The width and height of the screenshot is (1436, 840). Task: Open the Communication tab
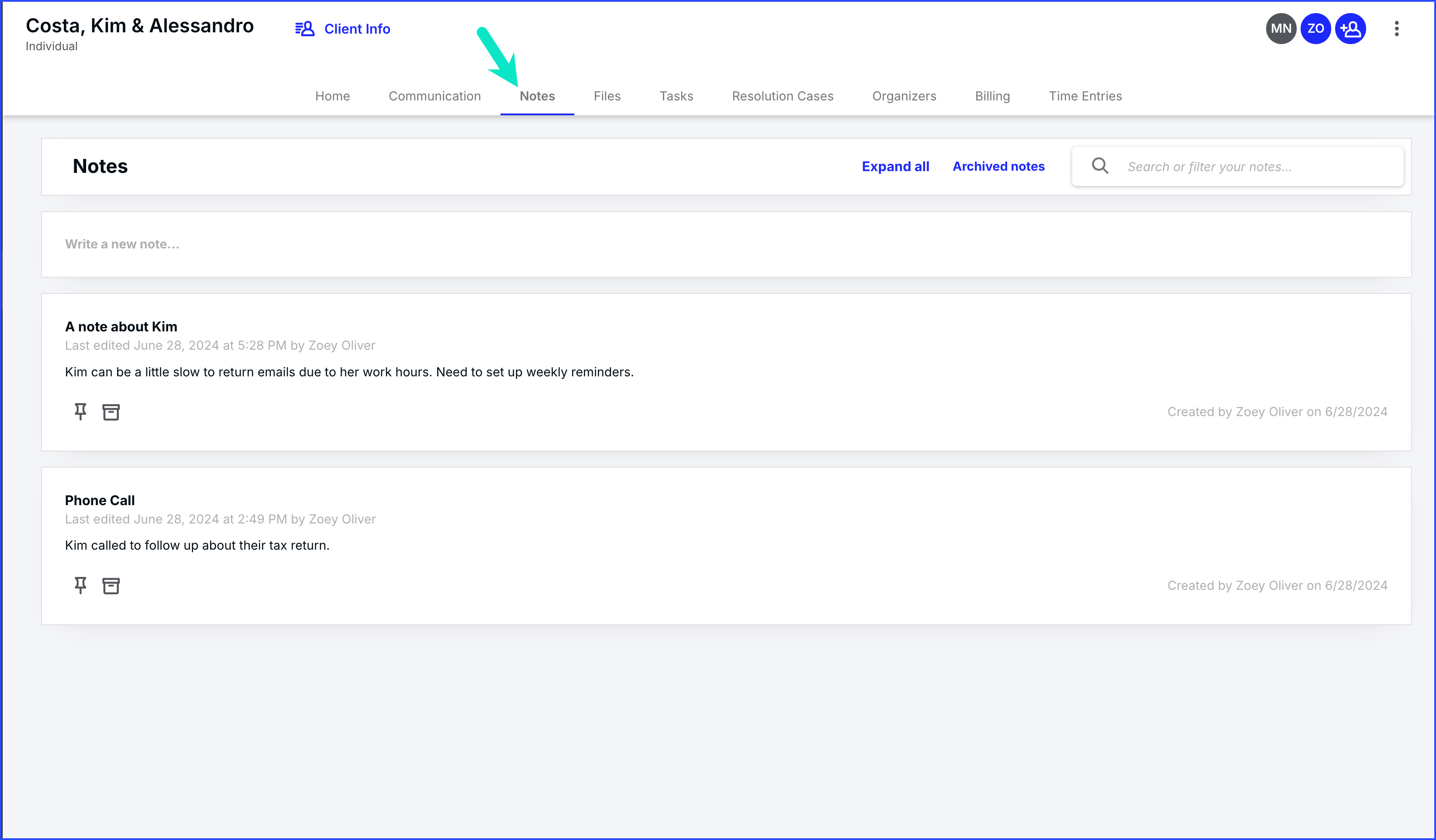pos(434,96)
